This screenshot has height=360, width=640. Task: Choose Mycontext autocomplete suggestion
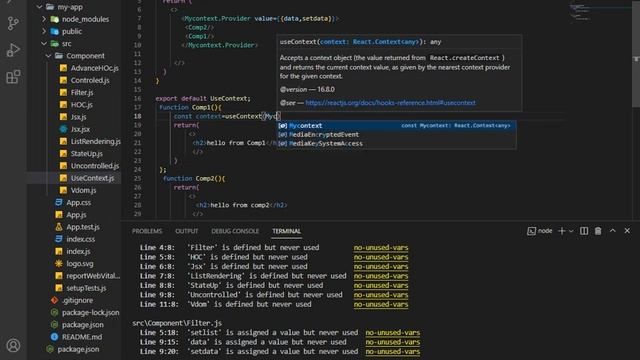(x=396, y=126)
